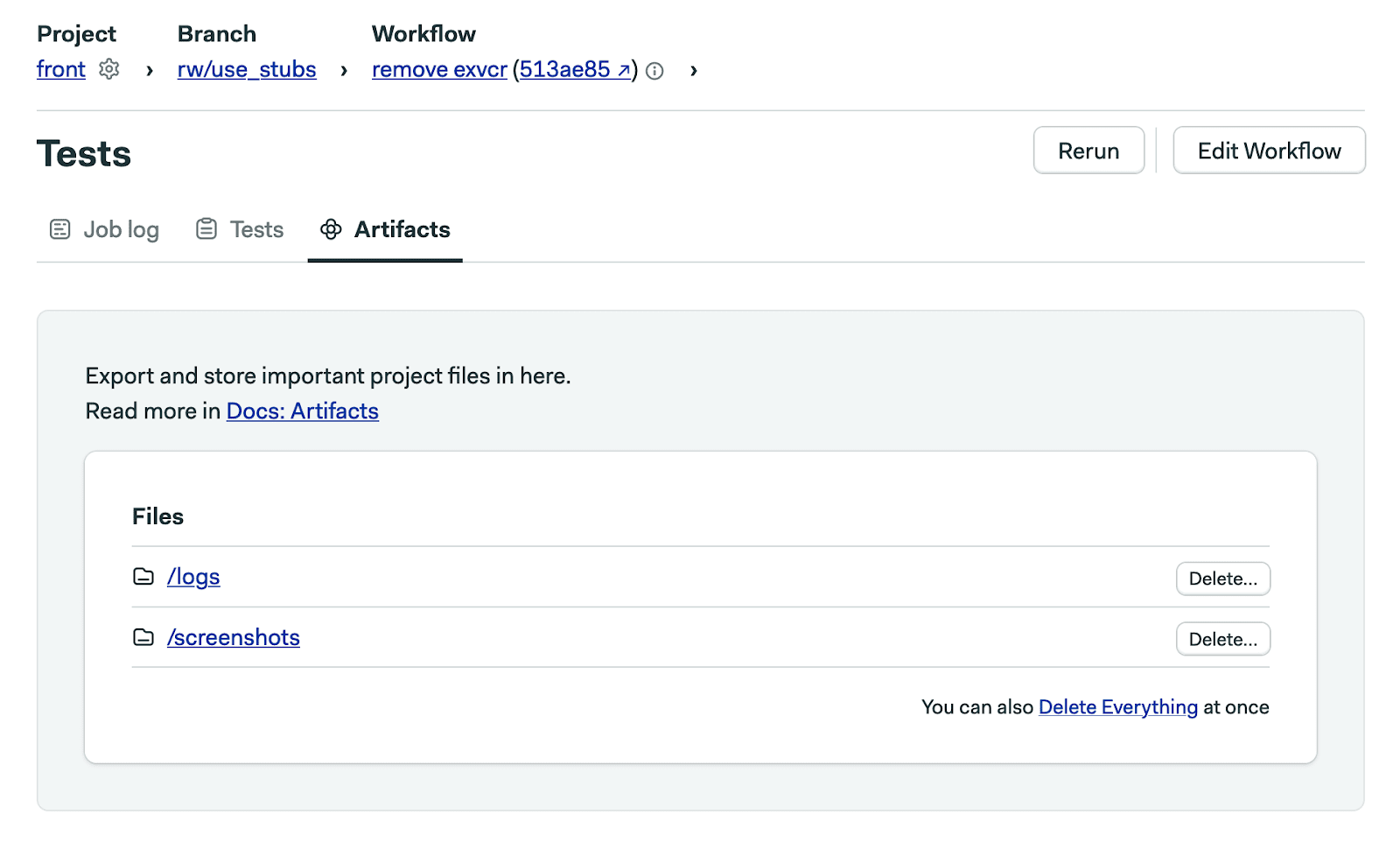Click the info icon next to the workflow
Viewport: 1400px width, 842px height.
(x=654, y=72)
